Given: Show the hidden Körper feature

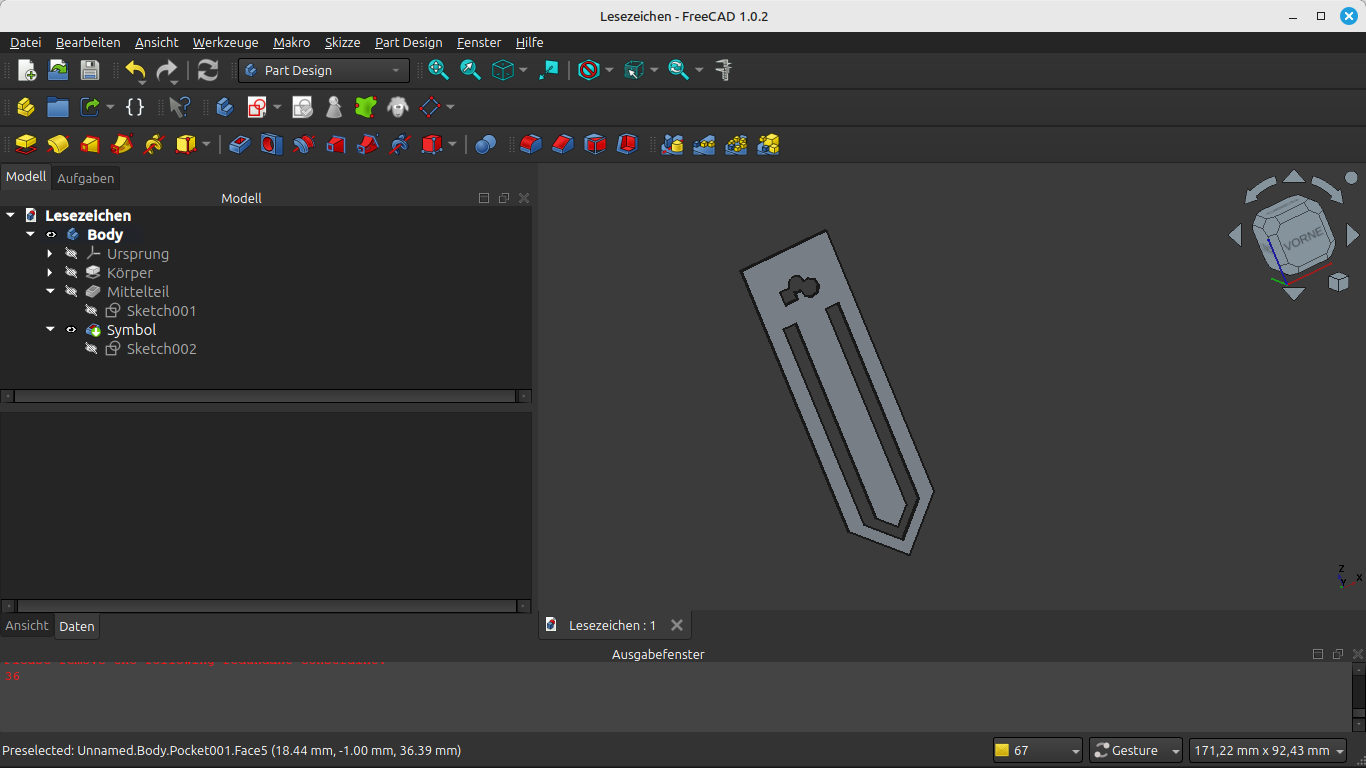Looking at the screenshot, I should pos(71,273).
